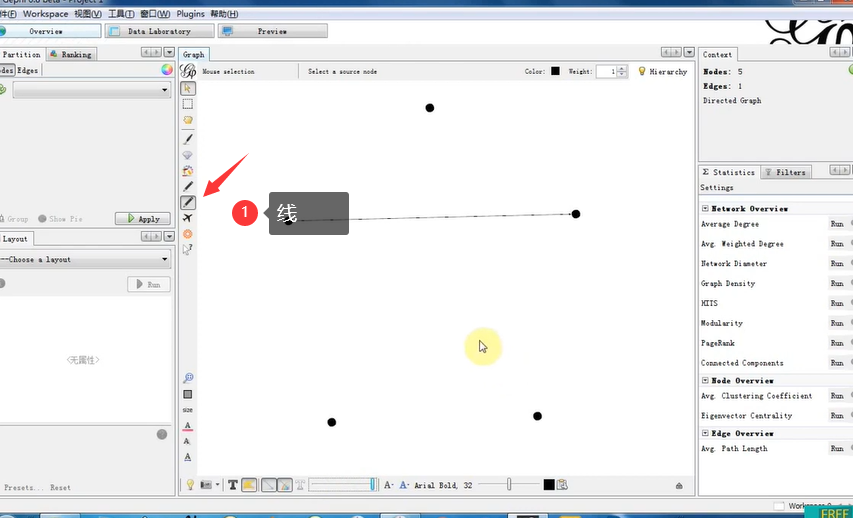Toggle the mixed edge color button
This screenshot has height=518, width=853.
tap(285, 485)
